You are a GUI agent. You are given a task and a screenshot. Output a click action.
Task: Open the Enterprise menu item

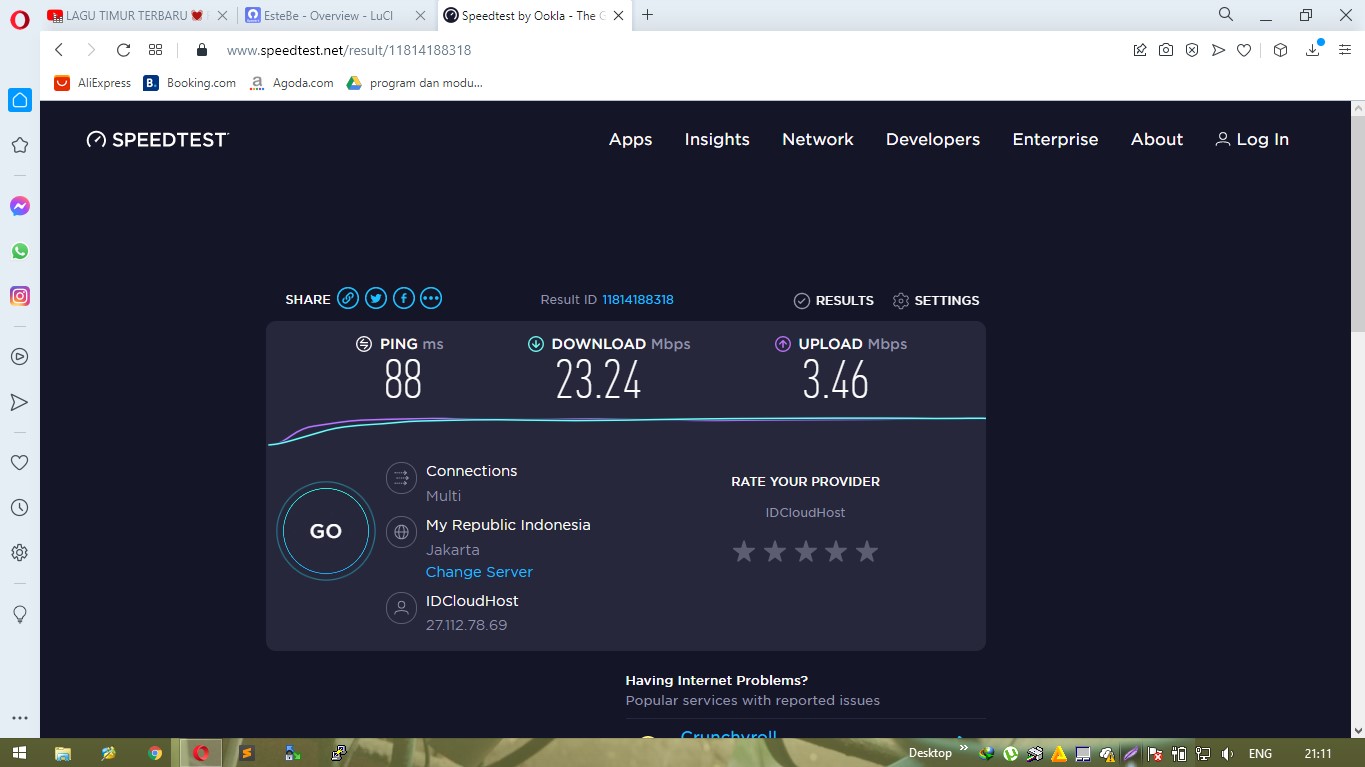click(1055, 140)
